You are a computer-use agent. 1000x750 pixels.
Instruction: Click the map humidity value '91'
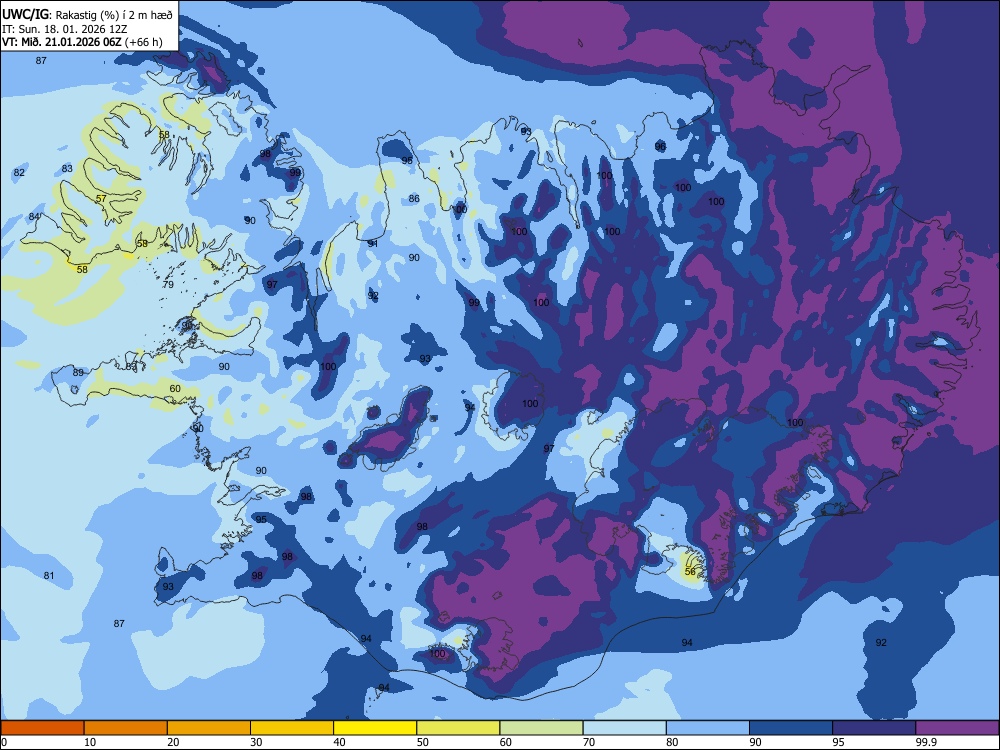373,244
